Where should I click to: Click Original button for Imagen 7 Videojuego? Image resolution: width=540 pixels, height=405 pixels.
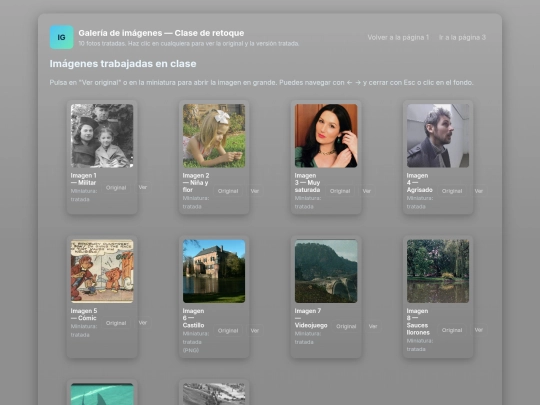(x=346, y=326)
